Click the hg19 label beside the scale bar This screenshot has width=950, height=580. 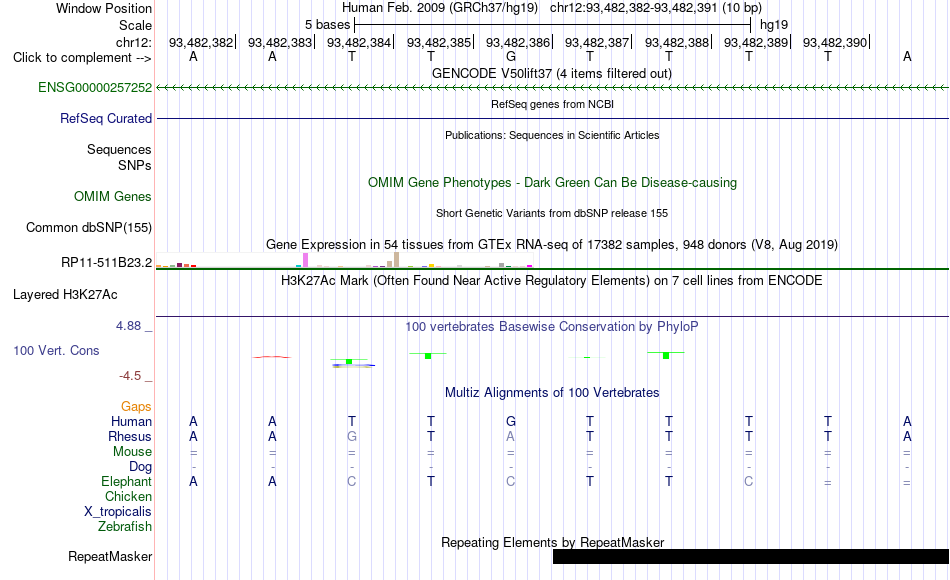[x=774, y=25]
